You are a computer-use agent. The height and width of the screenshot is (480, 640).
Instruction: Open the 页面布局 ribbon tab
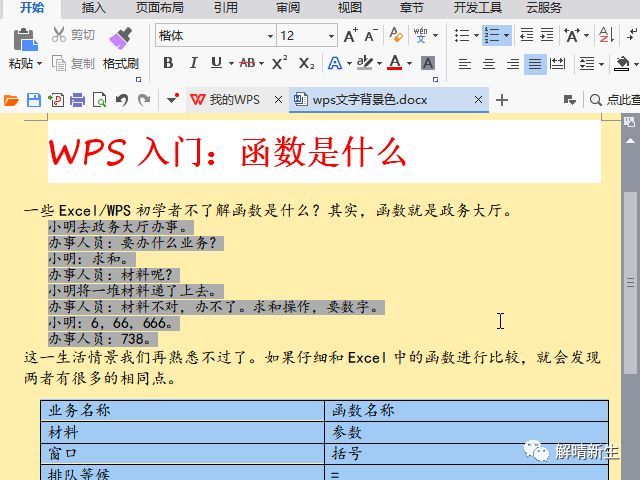(160, 8)
